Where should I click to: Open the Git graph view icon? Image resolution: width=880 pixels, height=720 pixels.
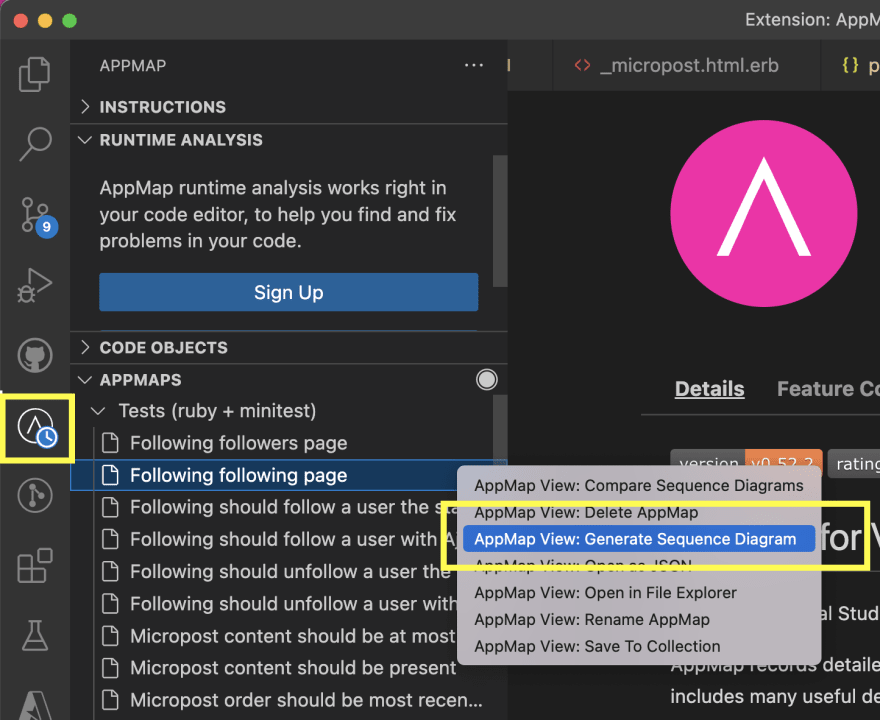click(35, 496)
